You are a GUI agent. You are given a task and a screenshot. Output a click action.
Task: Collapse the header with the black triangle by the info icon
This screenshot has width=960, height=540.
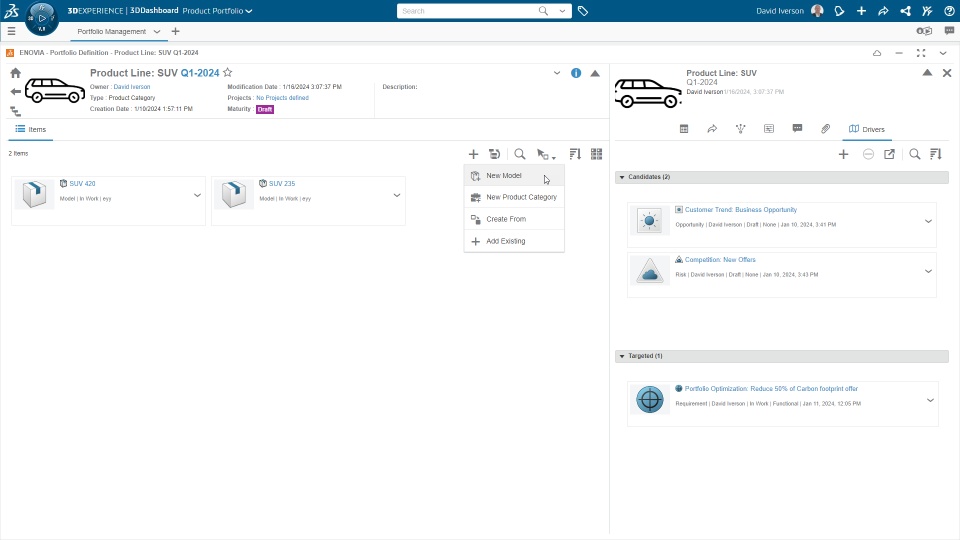[x=595, y=73]
